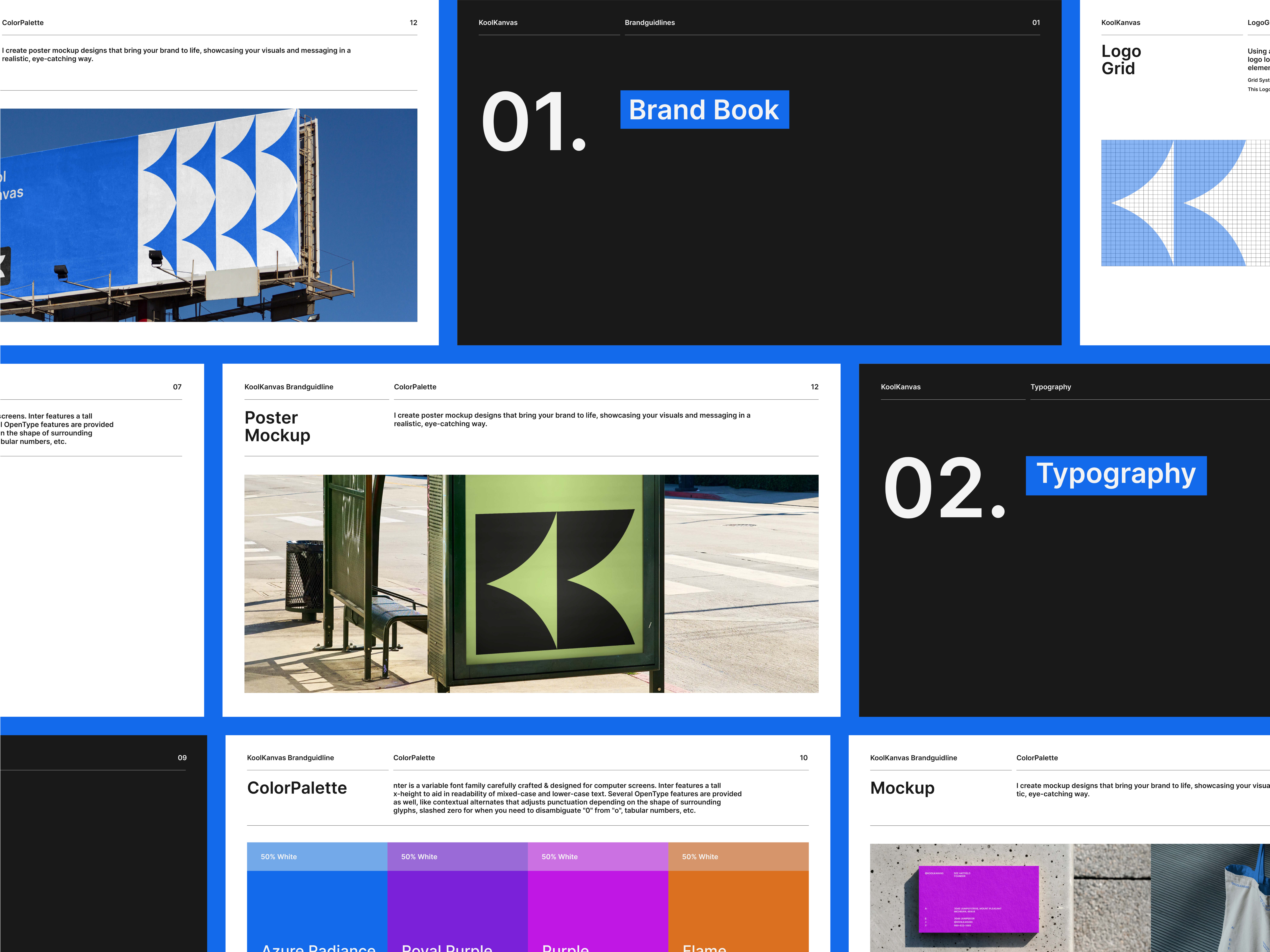This screenshot has height=952, width=1270.
Task: Click "ColorPalette" header on the billboard slide
Action: click(23, 23)
